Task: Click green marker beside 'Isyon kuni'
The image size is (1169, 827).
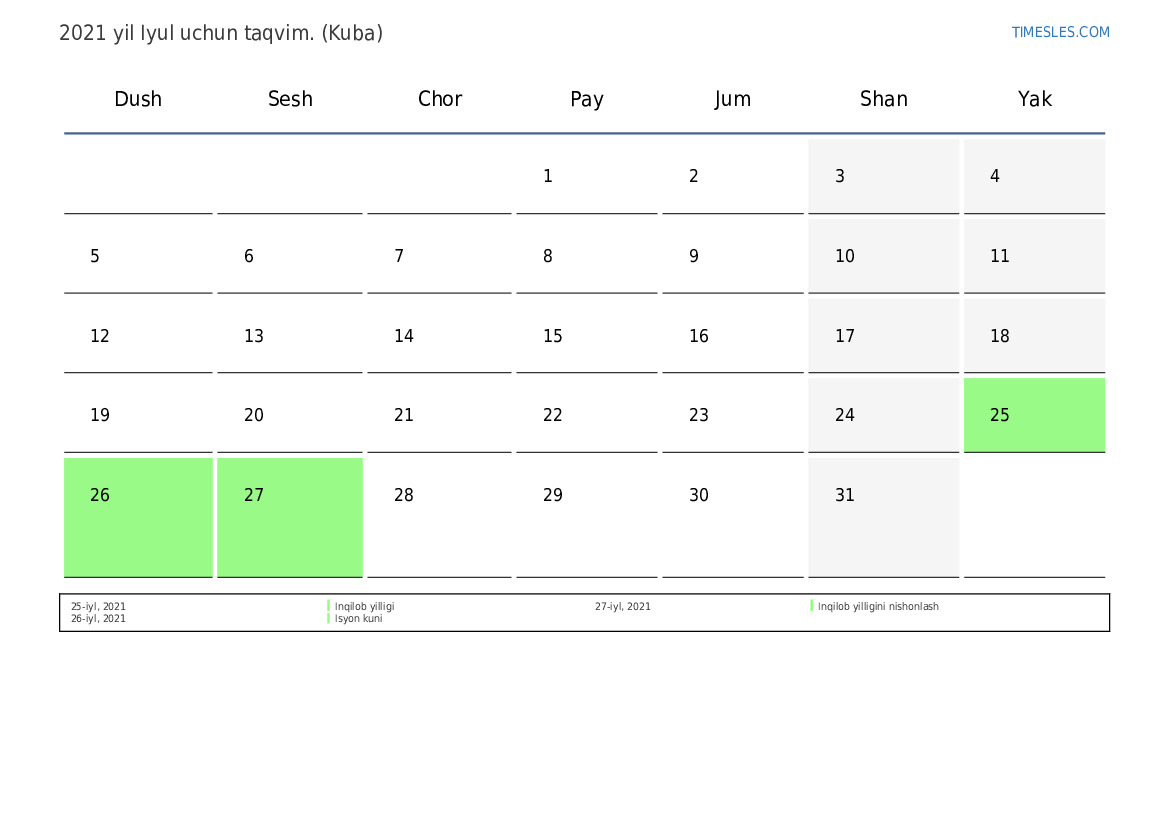Action: (x=329, y=618)
